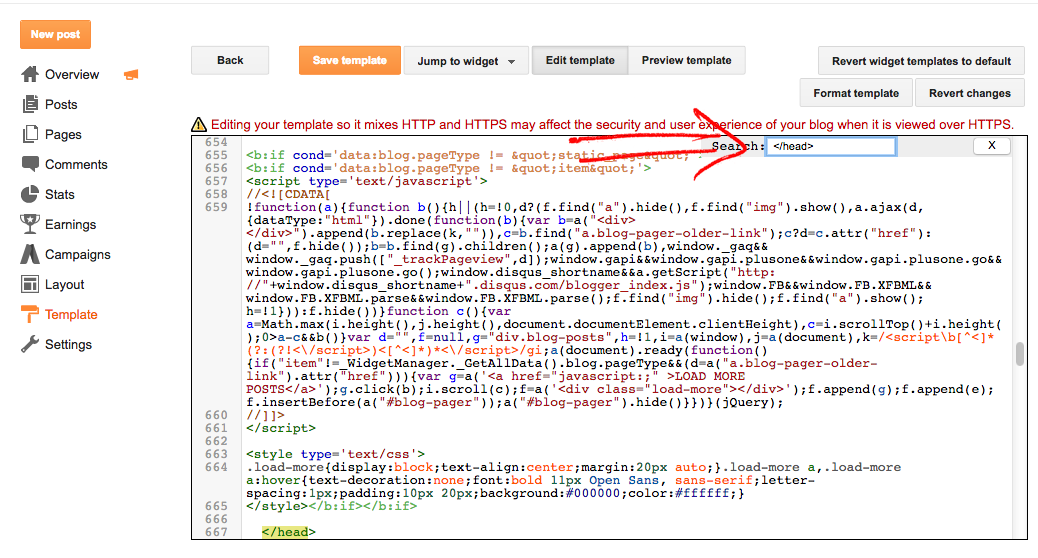Click Save template
Viewport: 1038px width, 558px height.
350,60
